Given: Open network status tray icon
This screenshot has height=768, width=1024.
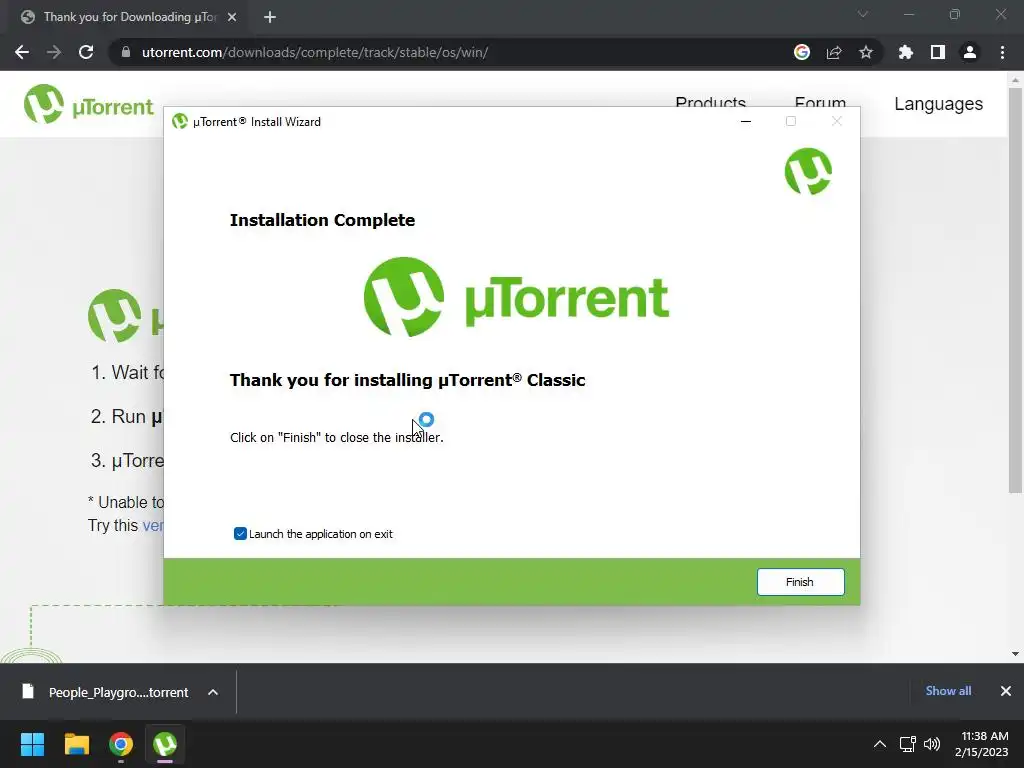Looking at the screenshot, I should (x=907, y=744).
